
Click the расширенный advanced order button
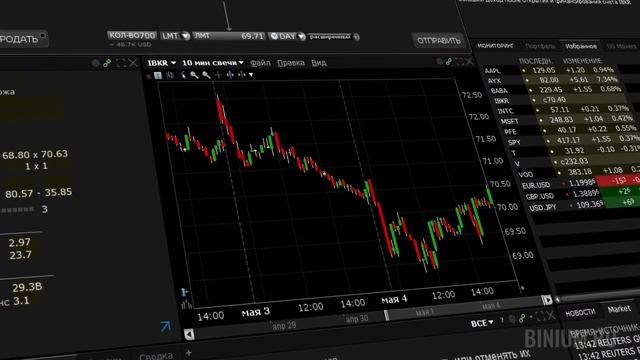click(333, 37)
